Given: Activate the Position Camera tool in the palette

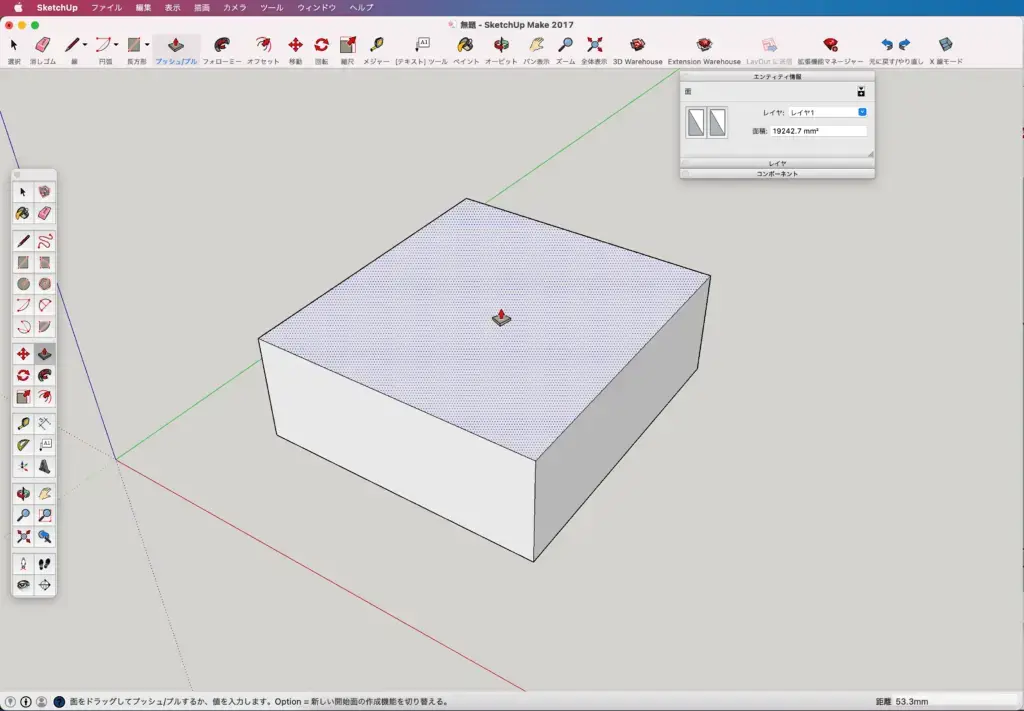Looking at the screenshot, I should tap(24, 564).
